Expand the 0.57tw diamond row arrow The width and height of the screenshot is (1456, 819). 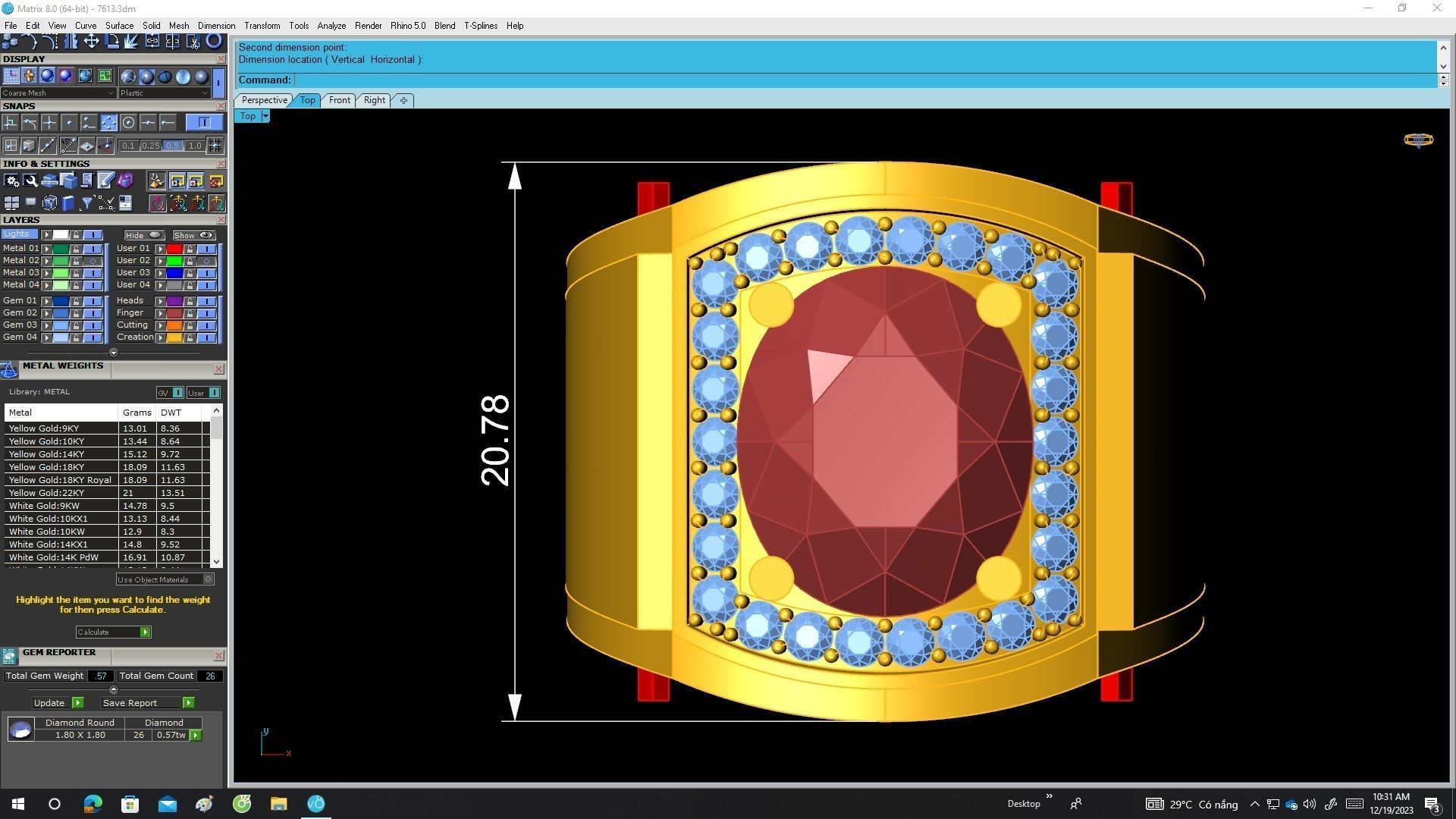pyautogui.click(x=196, y=735)
